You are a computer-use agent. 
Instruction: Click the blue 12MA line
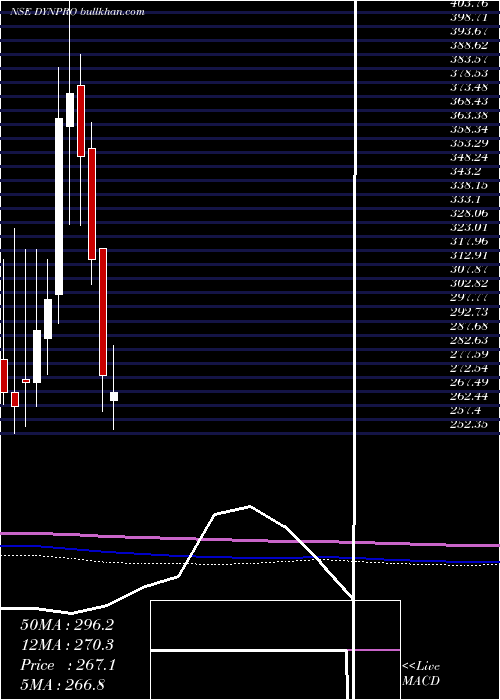250,557
